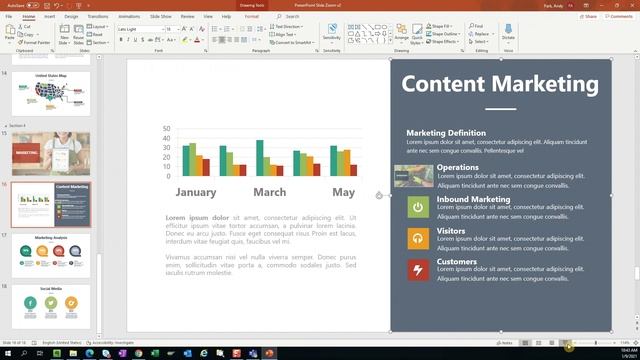Screen dimensions: 640x360
Task: Click the Arrange button
Action: tap(402, 33)
